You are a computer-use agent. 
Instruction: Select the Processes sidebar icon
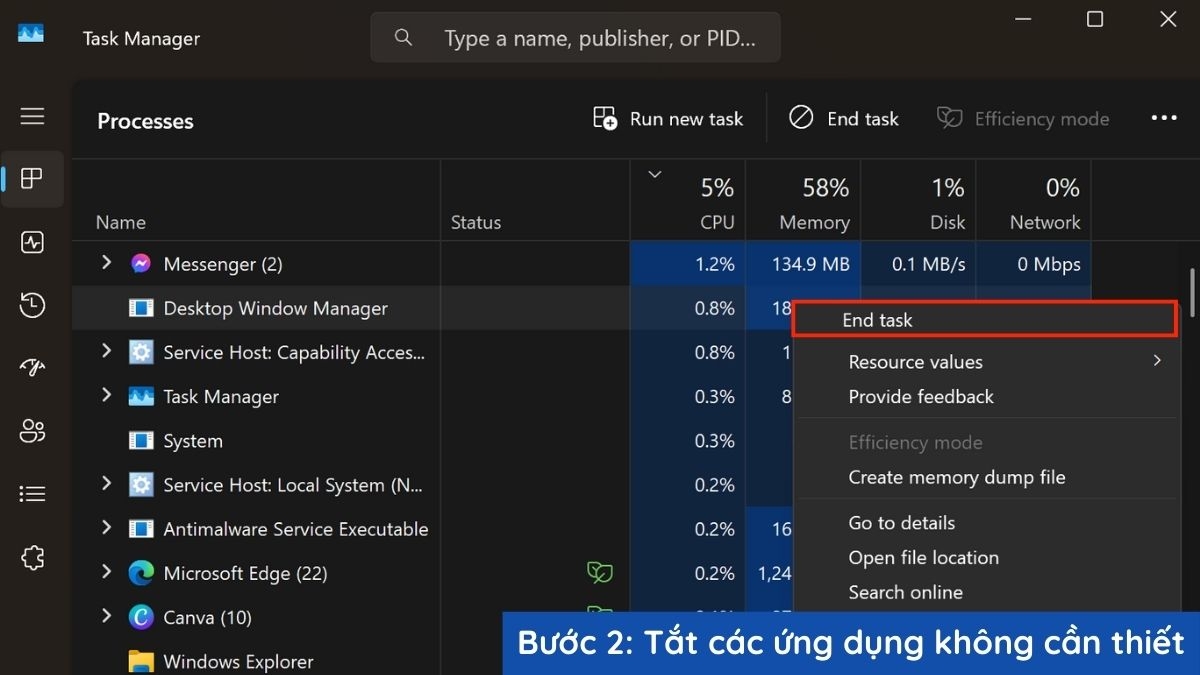(32, 179)
